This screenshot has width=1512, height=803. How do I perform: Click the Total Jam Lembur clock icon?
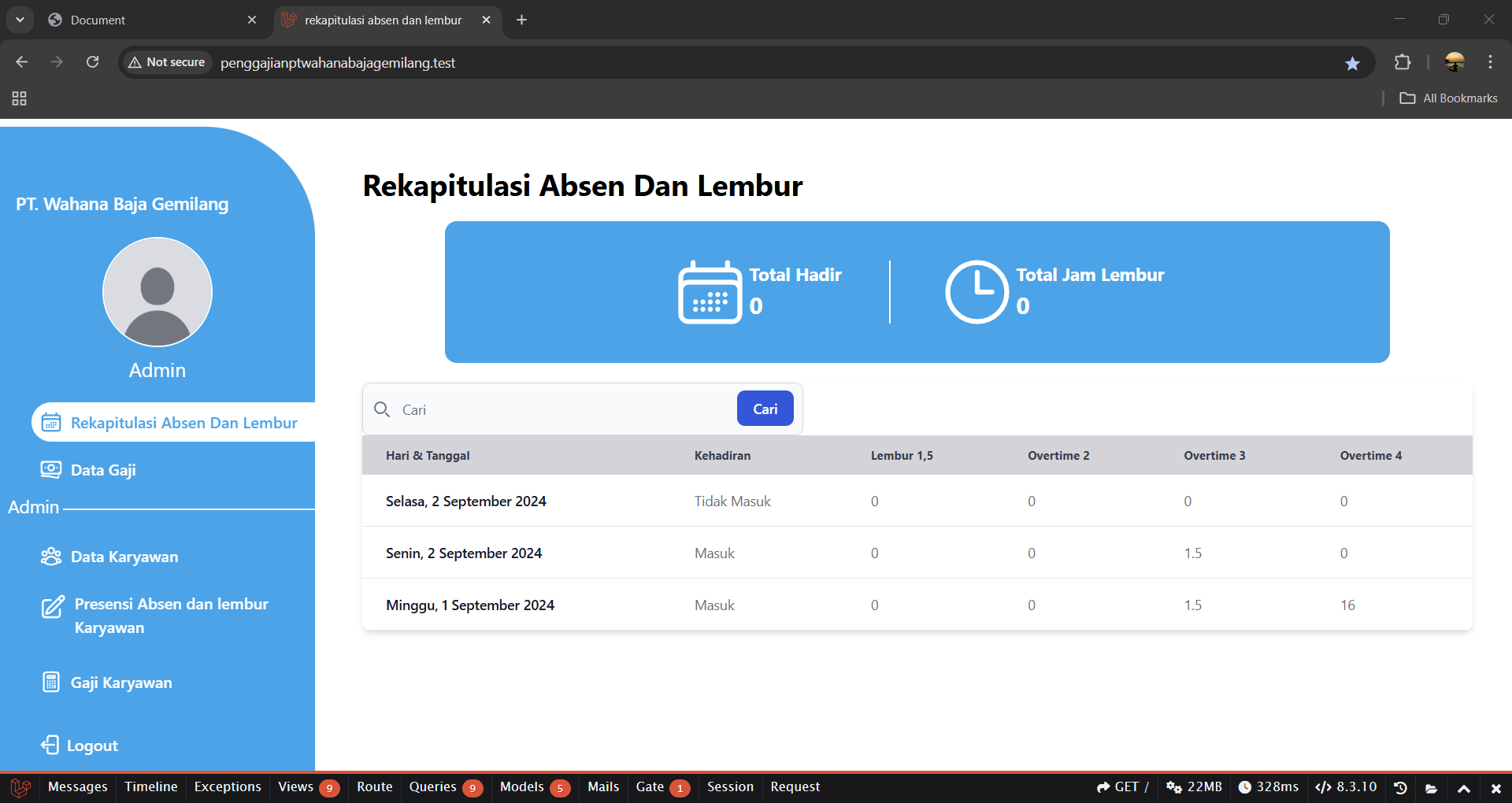pos(976,292)
